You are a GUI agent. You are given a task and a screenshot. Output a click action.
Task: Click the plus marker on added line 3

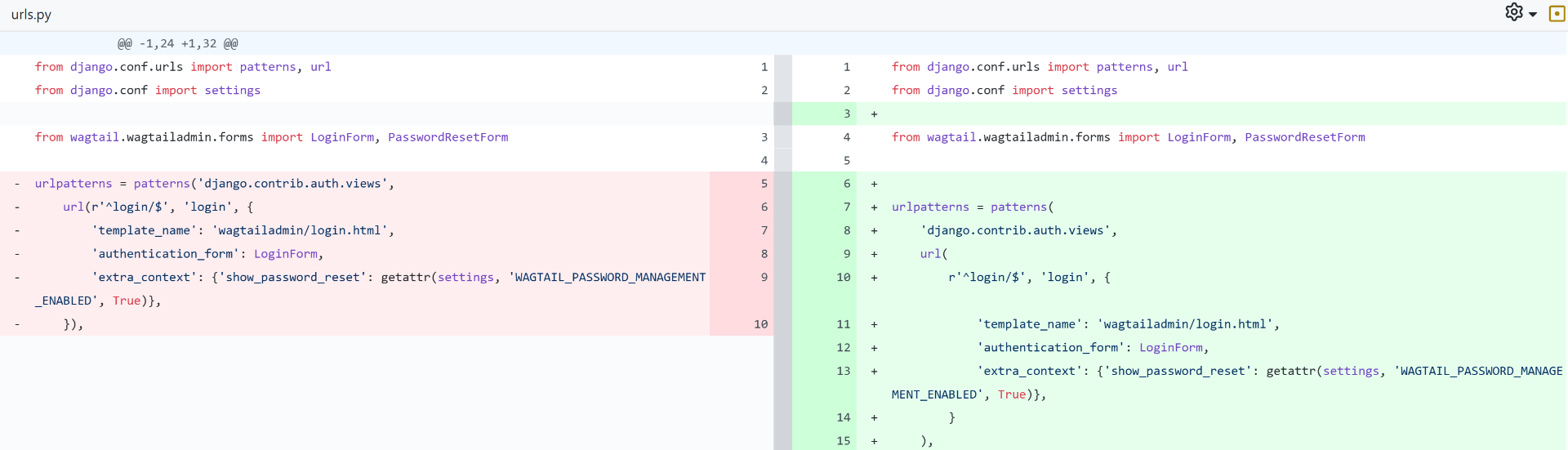[874, 114]
